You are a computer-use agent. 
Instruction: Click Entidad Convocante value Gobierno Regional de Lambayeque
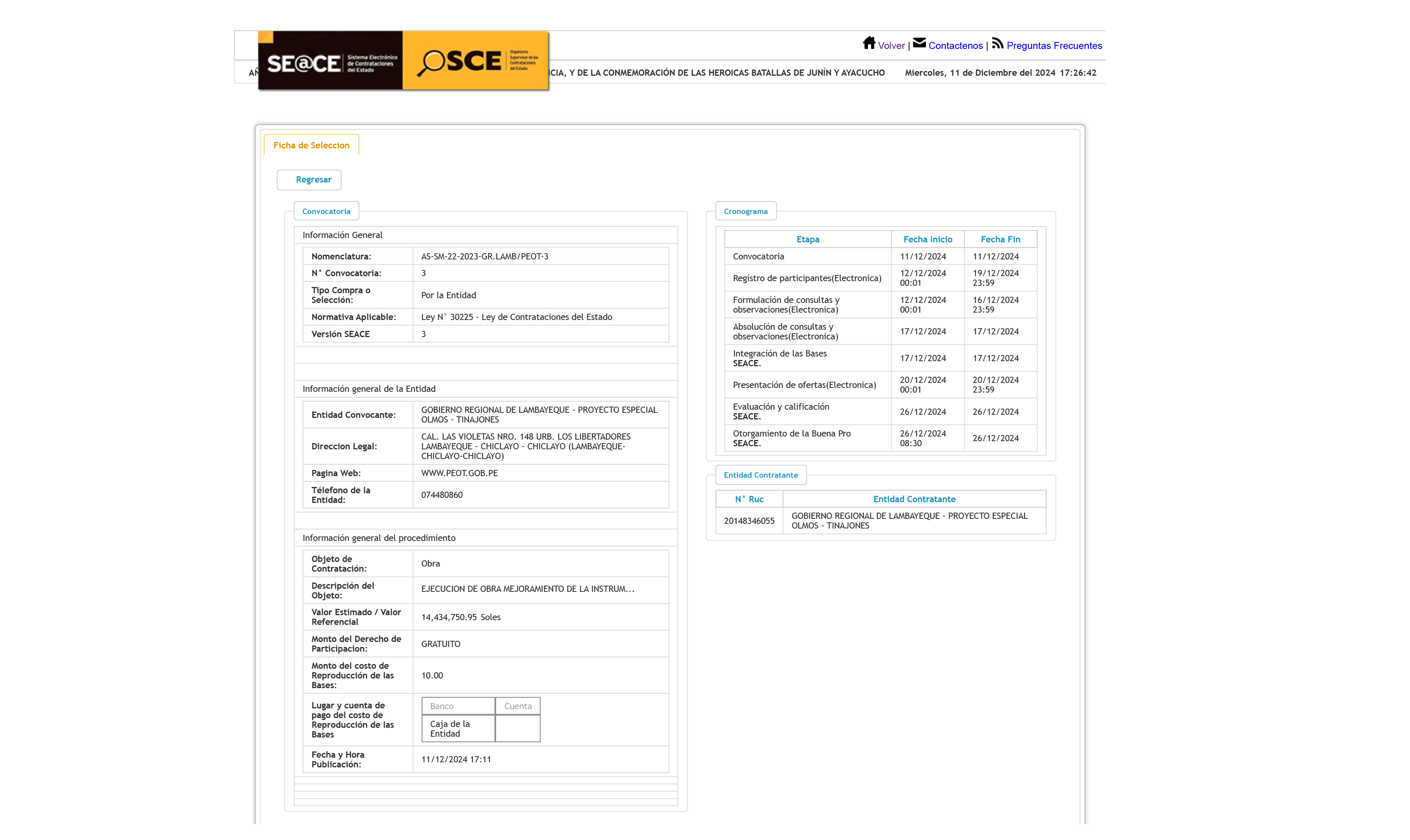[539, 415]
